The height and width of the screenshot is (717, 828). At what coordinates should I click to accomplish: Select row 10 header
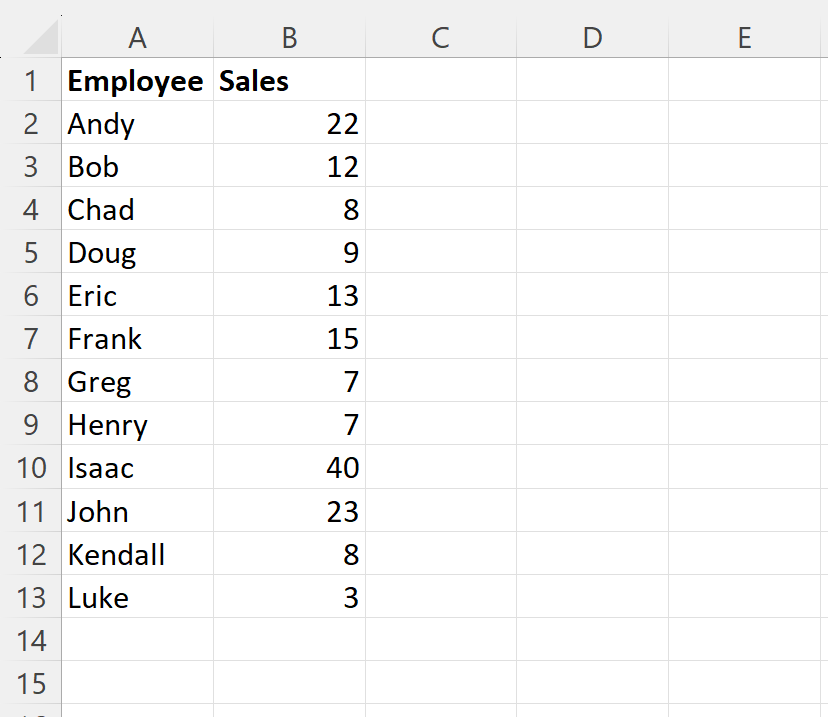[x=31, y=467]
